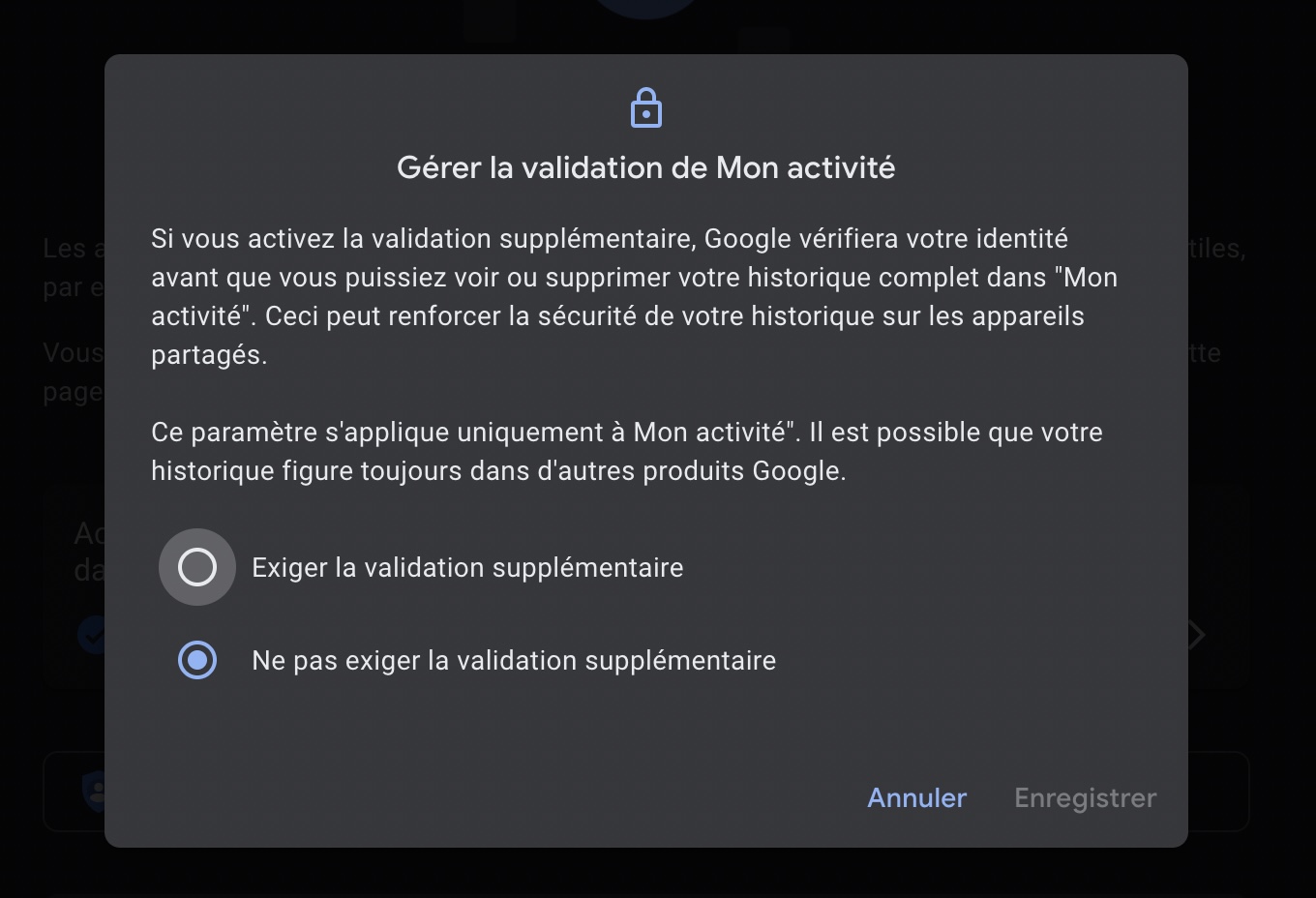
Task: Select the Ne pas exiger radio button
Action: tap(197, 660)
